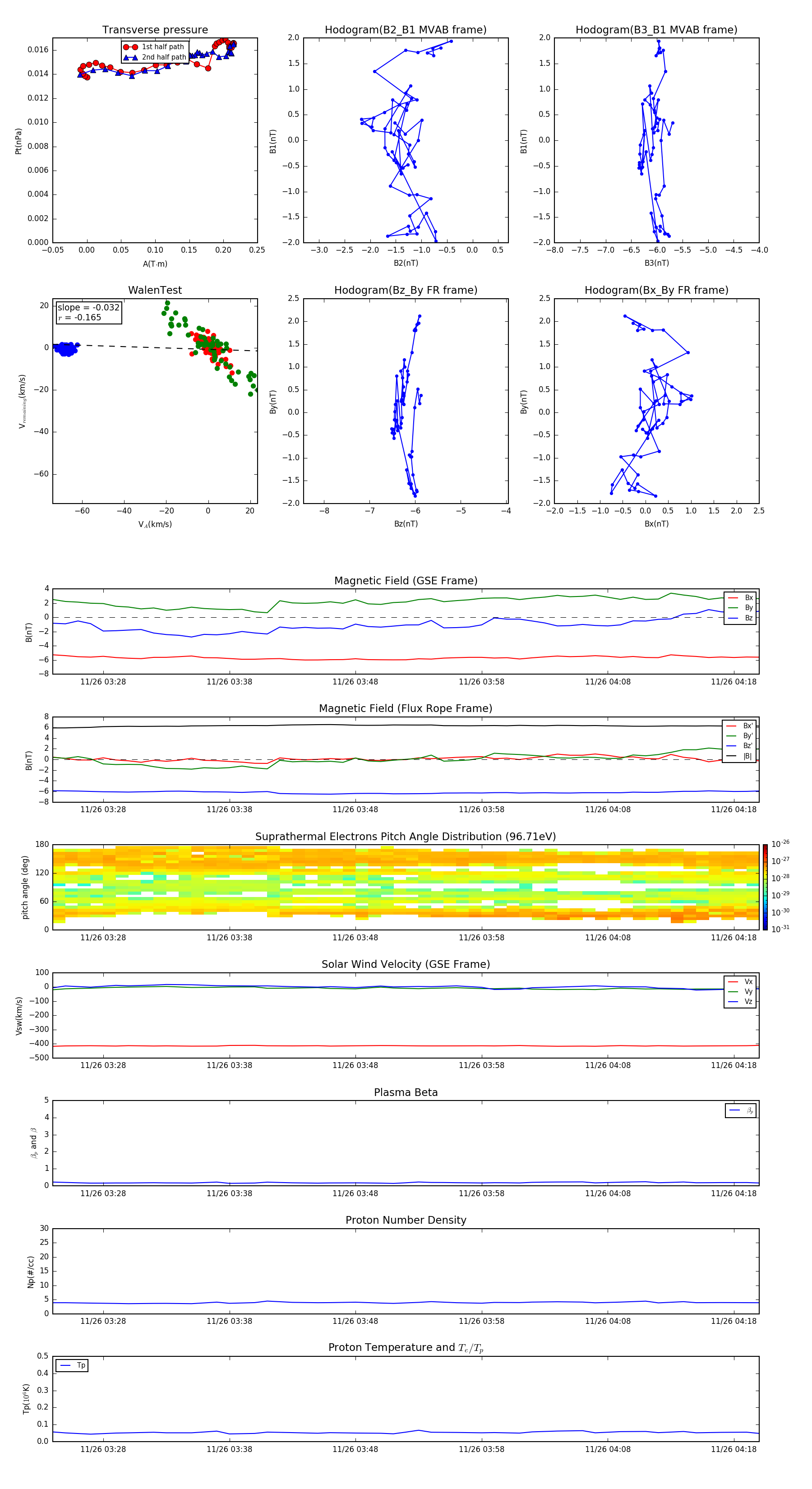Click 'Magnetic Field (Flux Rope Frame)' title
The height and width of the screenshot is (1489, 812).
(406, 709)
